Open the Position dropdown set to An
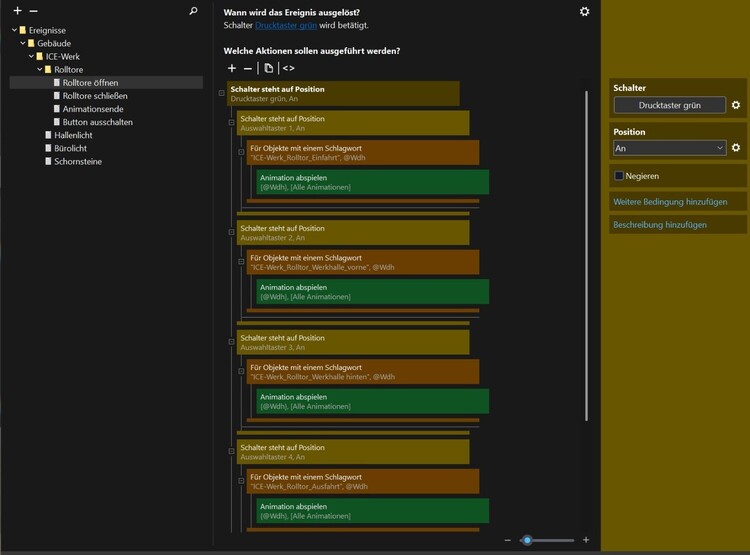Screen dimensions: 750x555 click(x=670, y=148)
